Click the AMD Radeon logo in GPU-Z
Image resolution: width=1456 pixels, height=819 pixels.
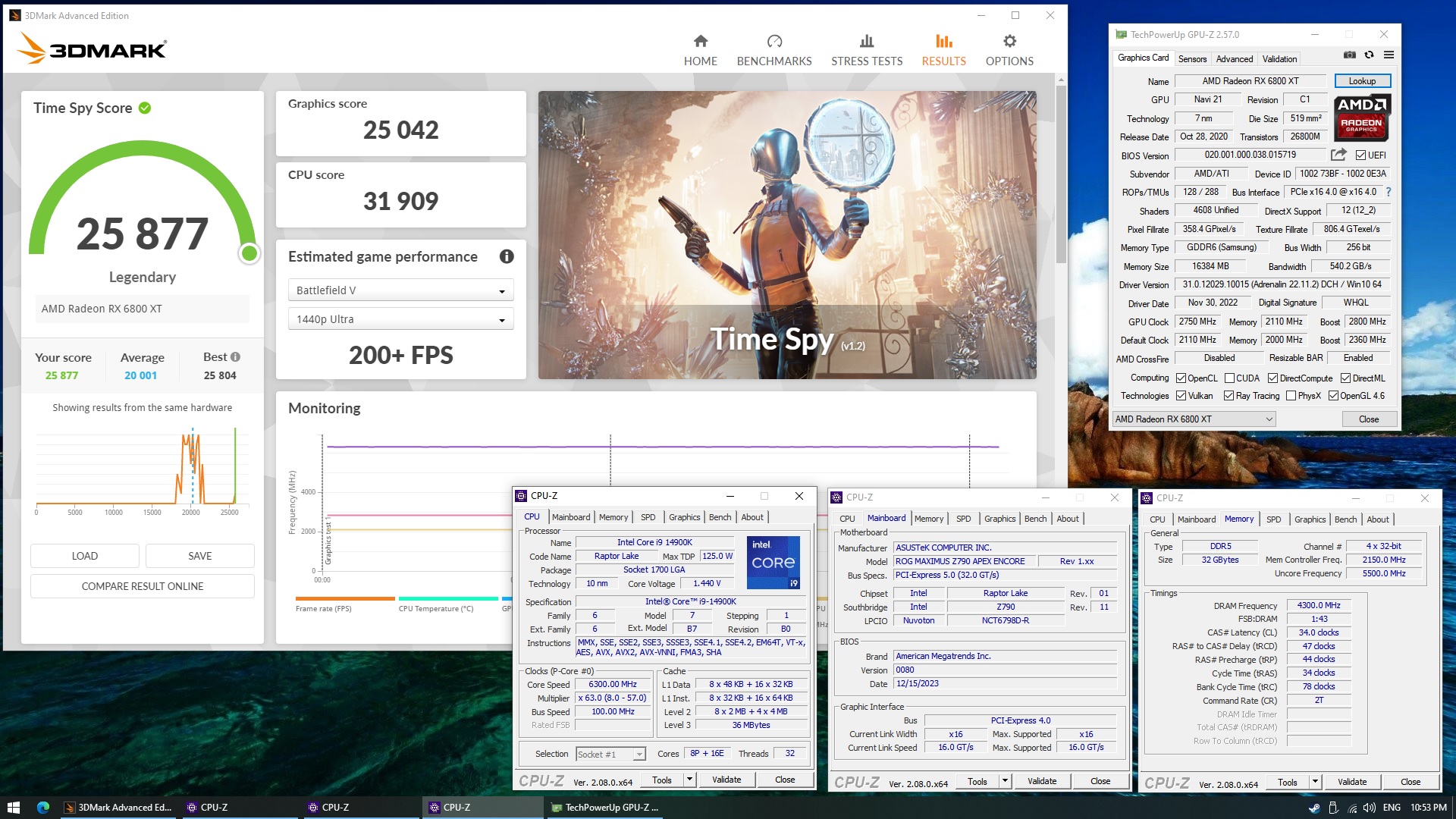[x=1362, y=118]
